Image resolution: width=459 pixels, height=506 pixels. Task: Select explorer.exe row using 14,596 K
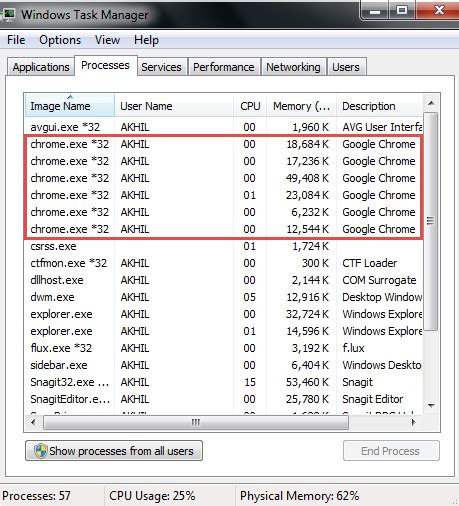(x=223, y=331)
